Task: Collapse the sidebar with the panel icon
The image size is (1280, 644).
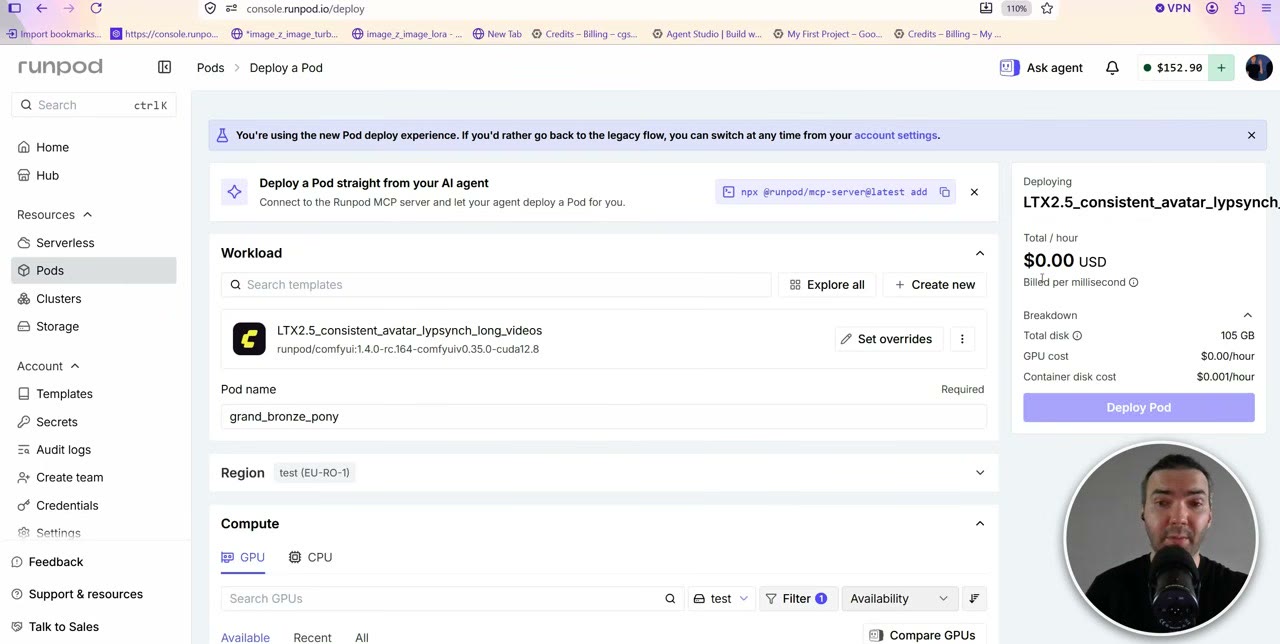Action: [164, 67]
